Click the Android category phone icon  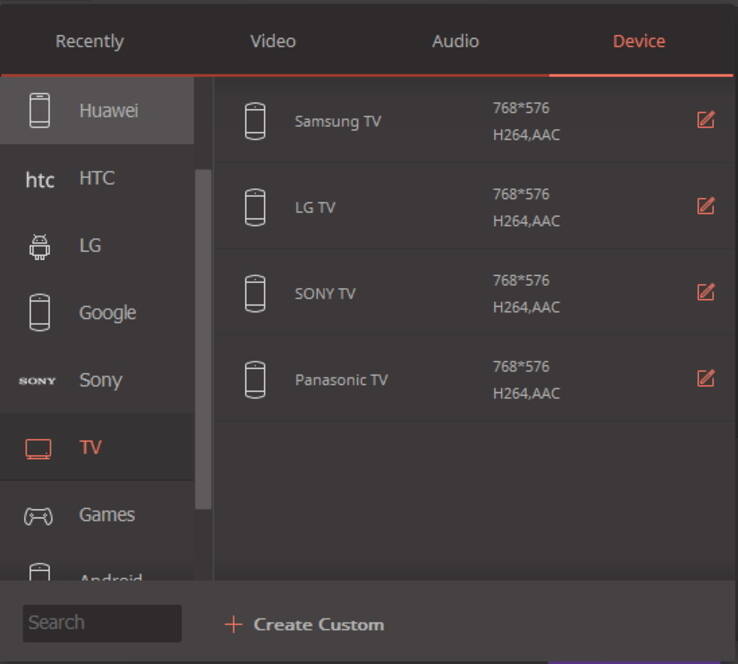coord(40,572)
